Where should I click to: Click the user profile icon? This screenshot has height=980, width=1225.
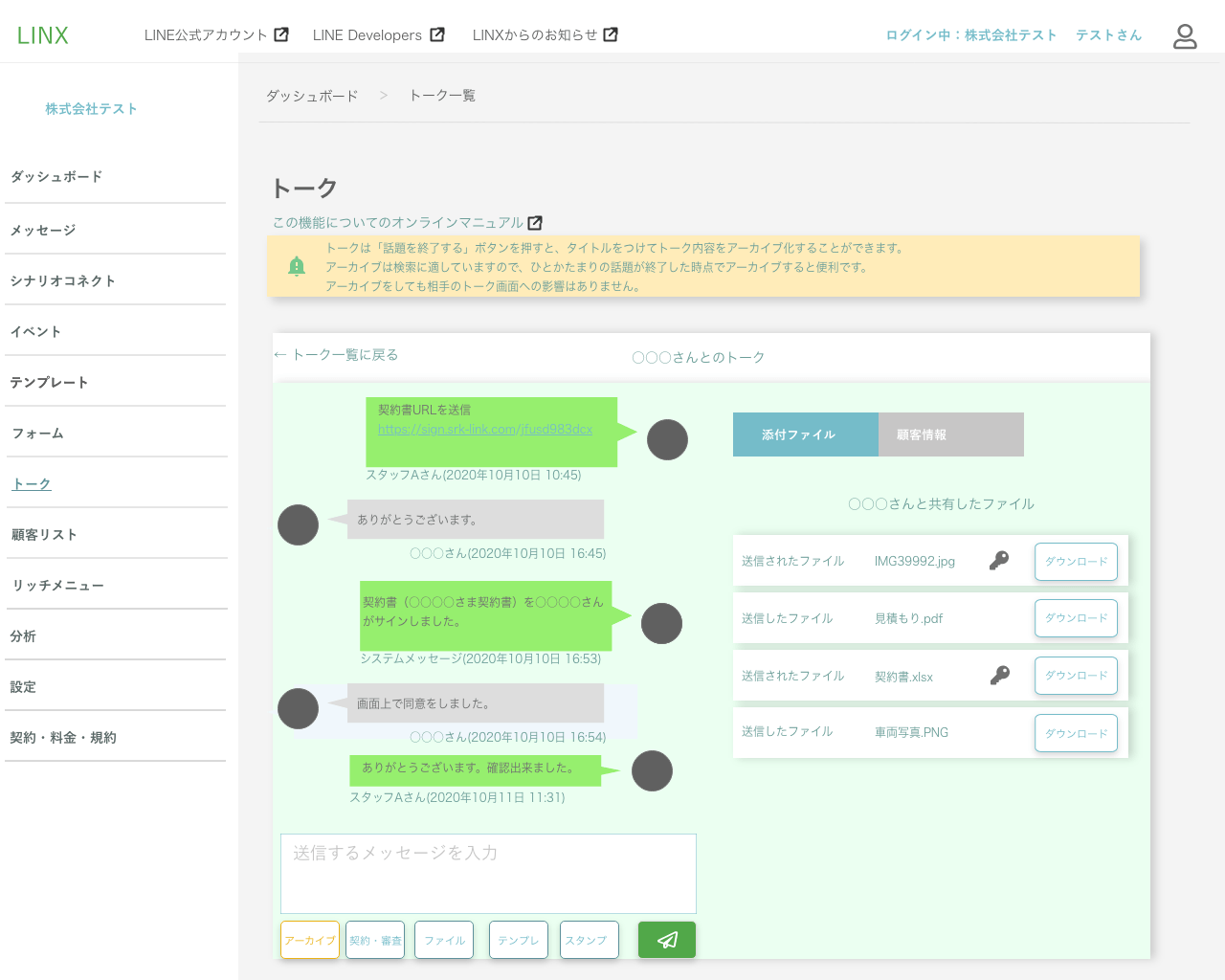point(1185,36)
